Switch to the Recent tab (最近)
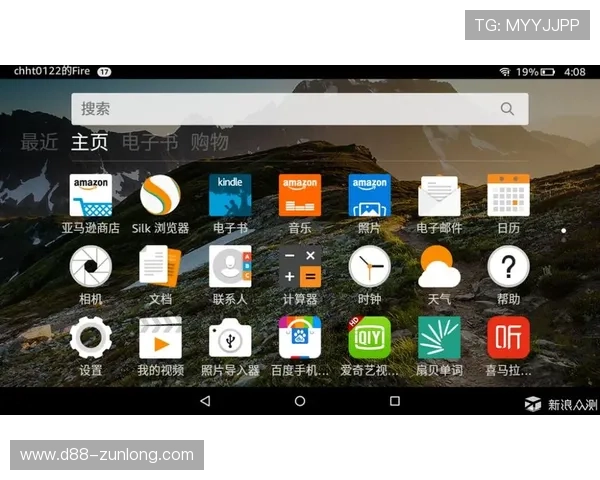This screenshot has width=600, height=480. [40, 143]
